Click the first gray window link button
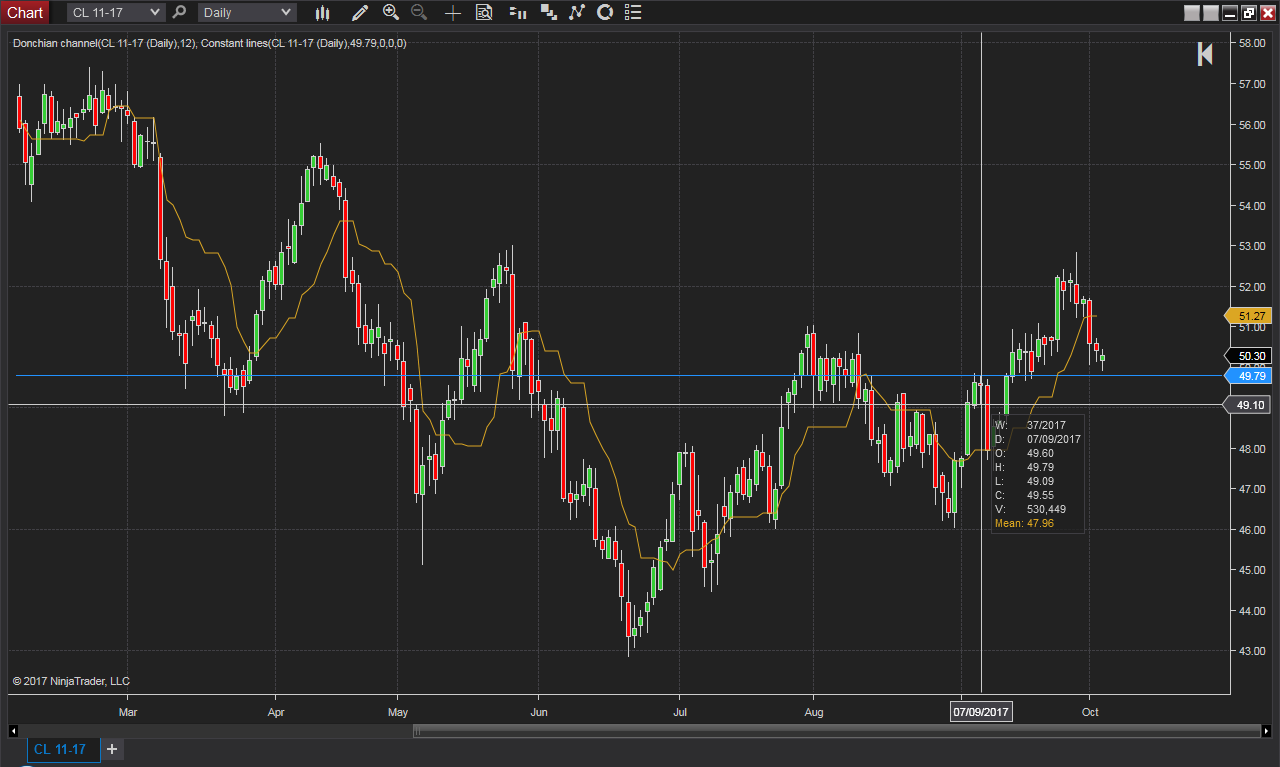Screen dimensions: 1280x767 1191,13
